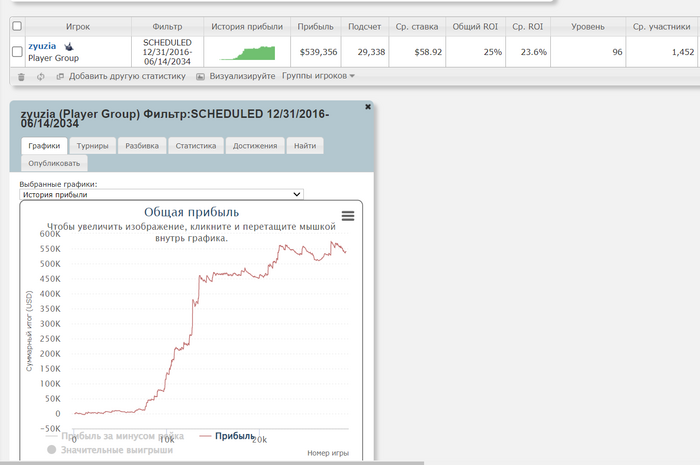Click the Общая прибыль chart title
The height and width of the screenshot is (465, 700).
(191, 212)
